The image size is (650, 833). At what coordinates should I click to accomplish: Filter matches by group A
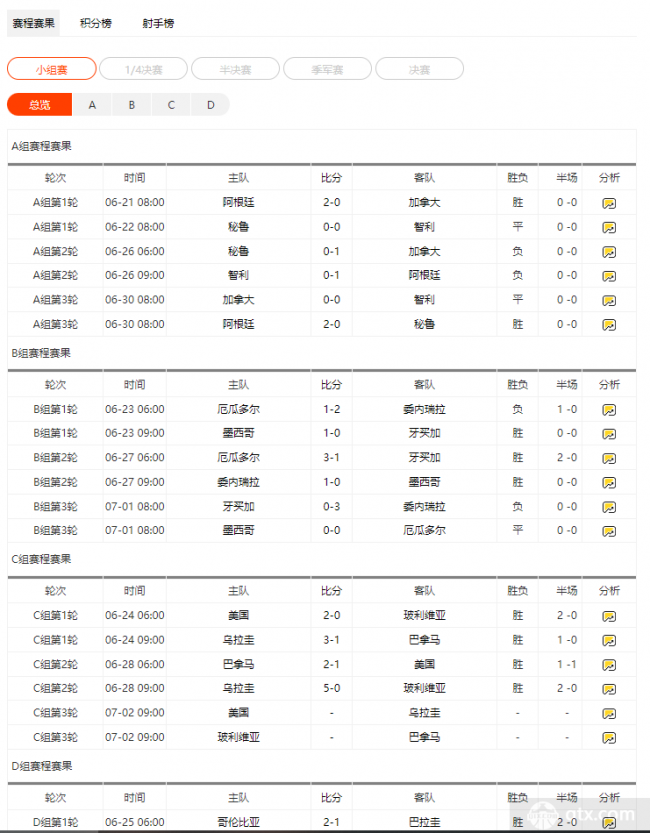point(92,105)
